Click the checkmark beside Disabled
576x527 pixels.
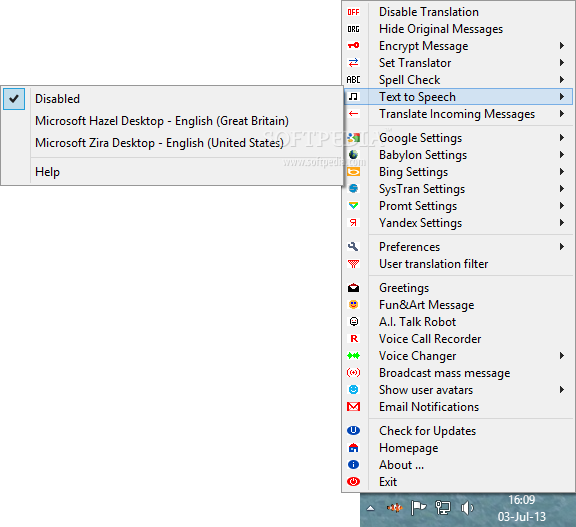14,99
